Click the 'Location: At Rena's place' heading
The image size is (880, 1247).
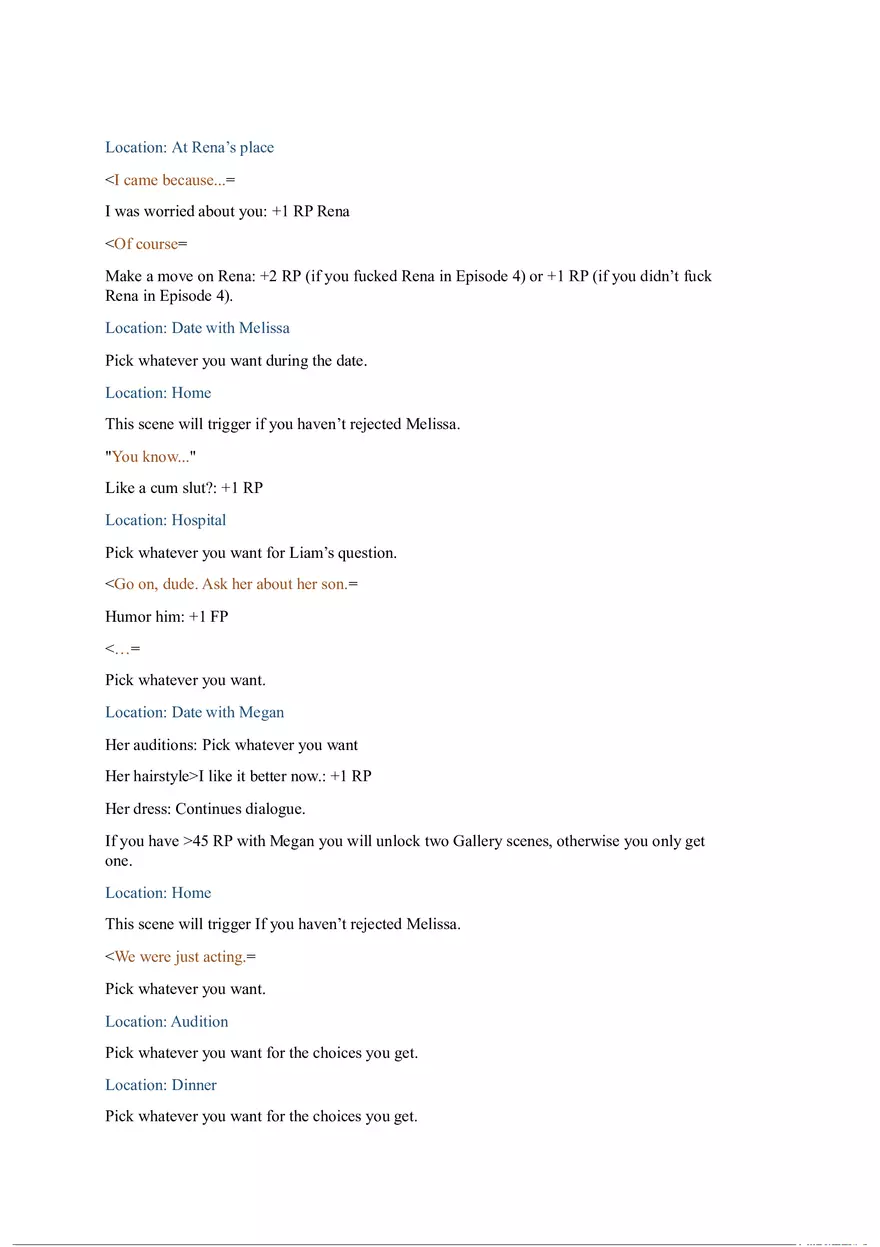[x=189, y=148]
